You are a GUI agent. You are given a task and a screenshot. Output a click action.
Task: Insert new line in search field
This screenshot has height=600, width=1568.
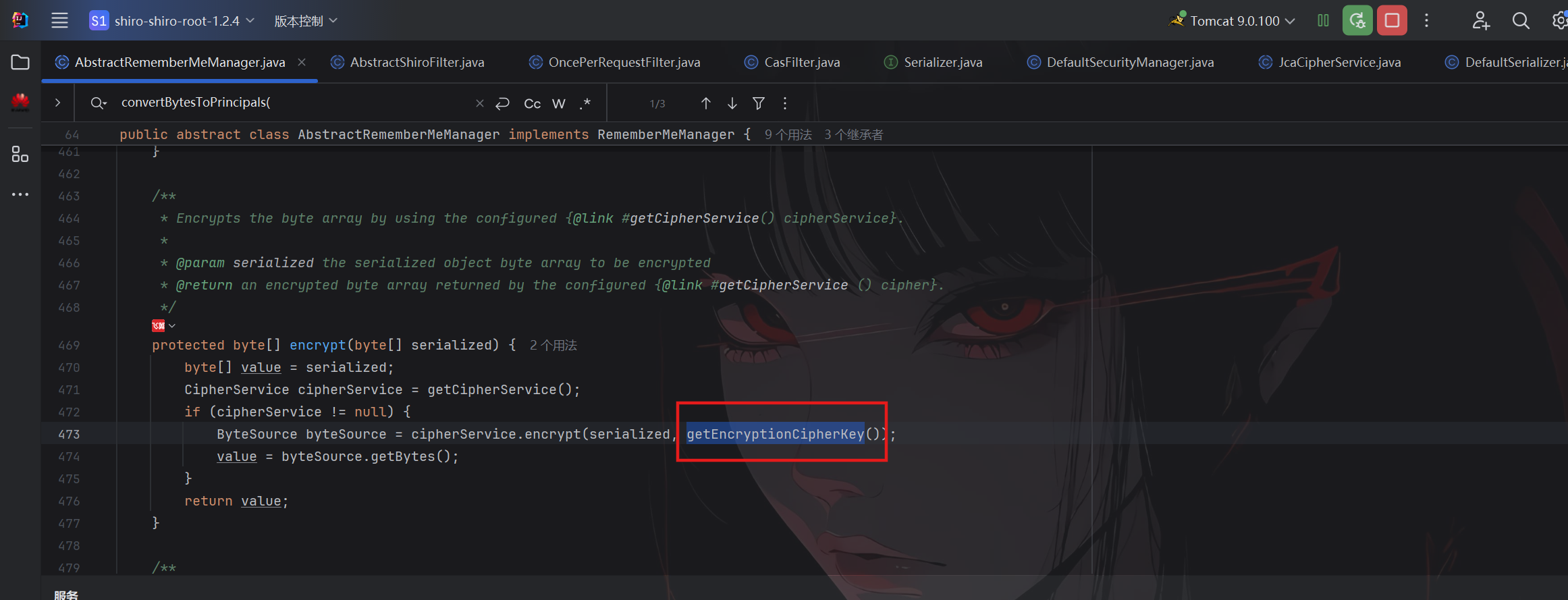click(x=502, y=103)
